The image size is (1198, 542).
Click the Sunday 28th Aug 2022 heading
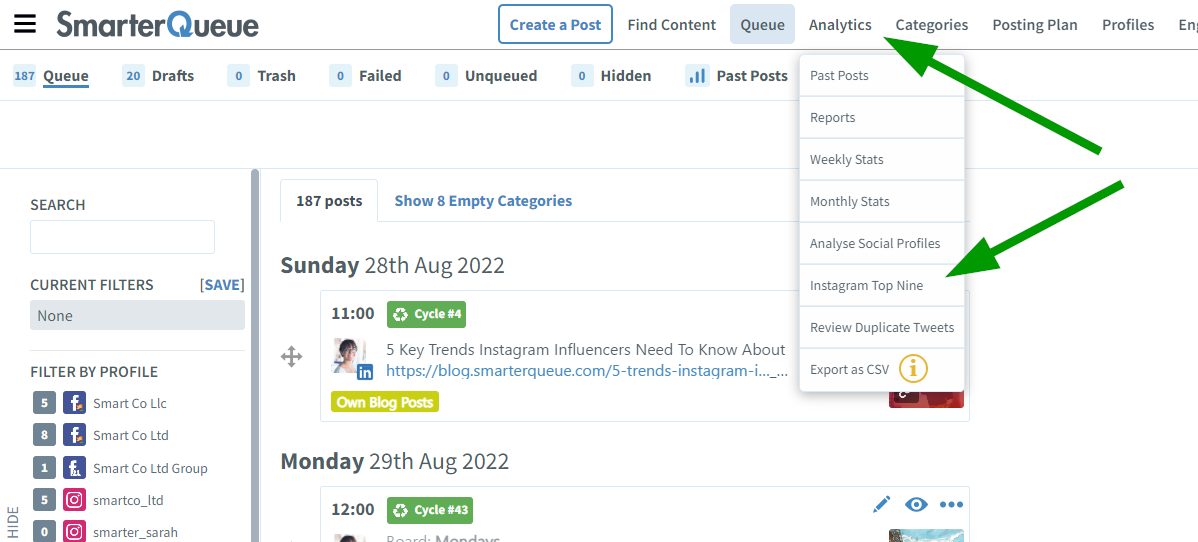point(393,266)
